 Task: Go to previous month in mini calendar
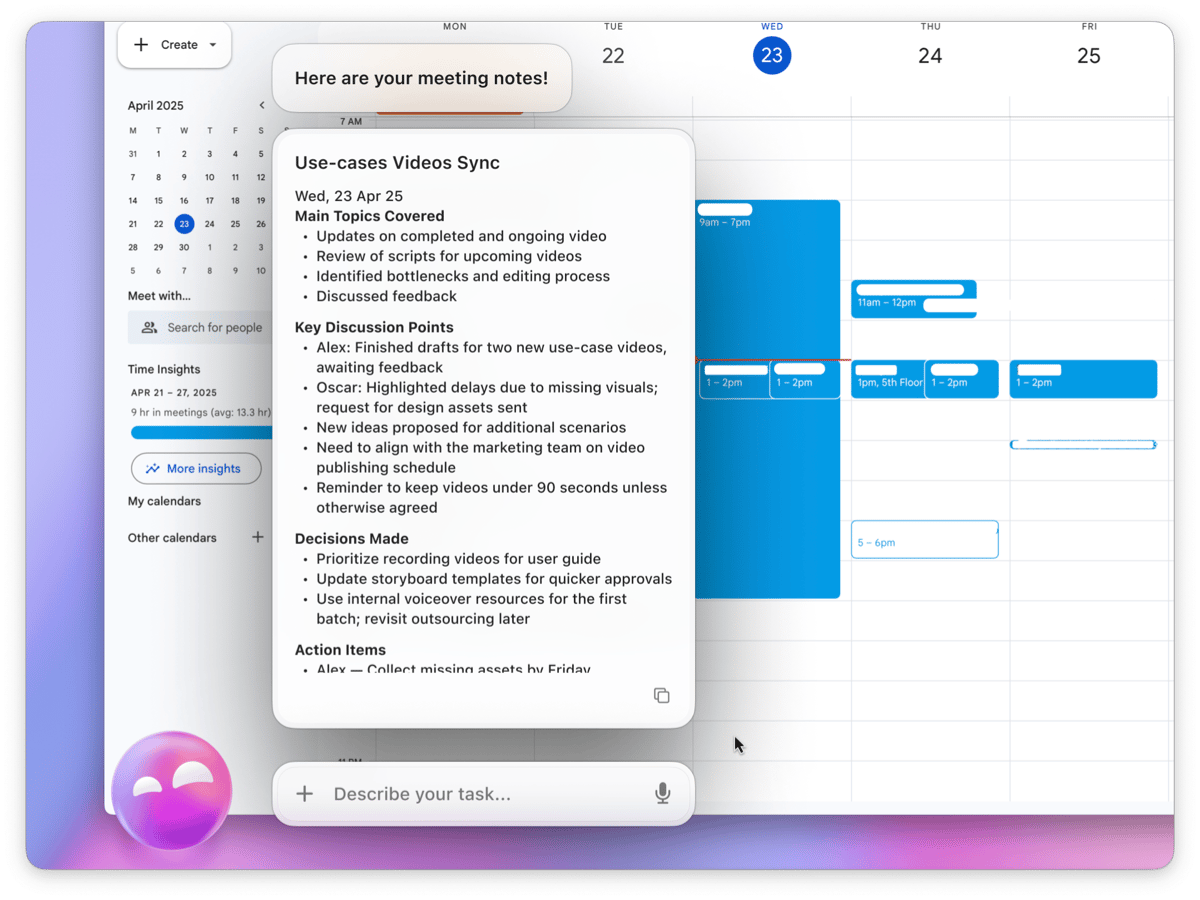pos(262,105)
